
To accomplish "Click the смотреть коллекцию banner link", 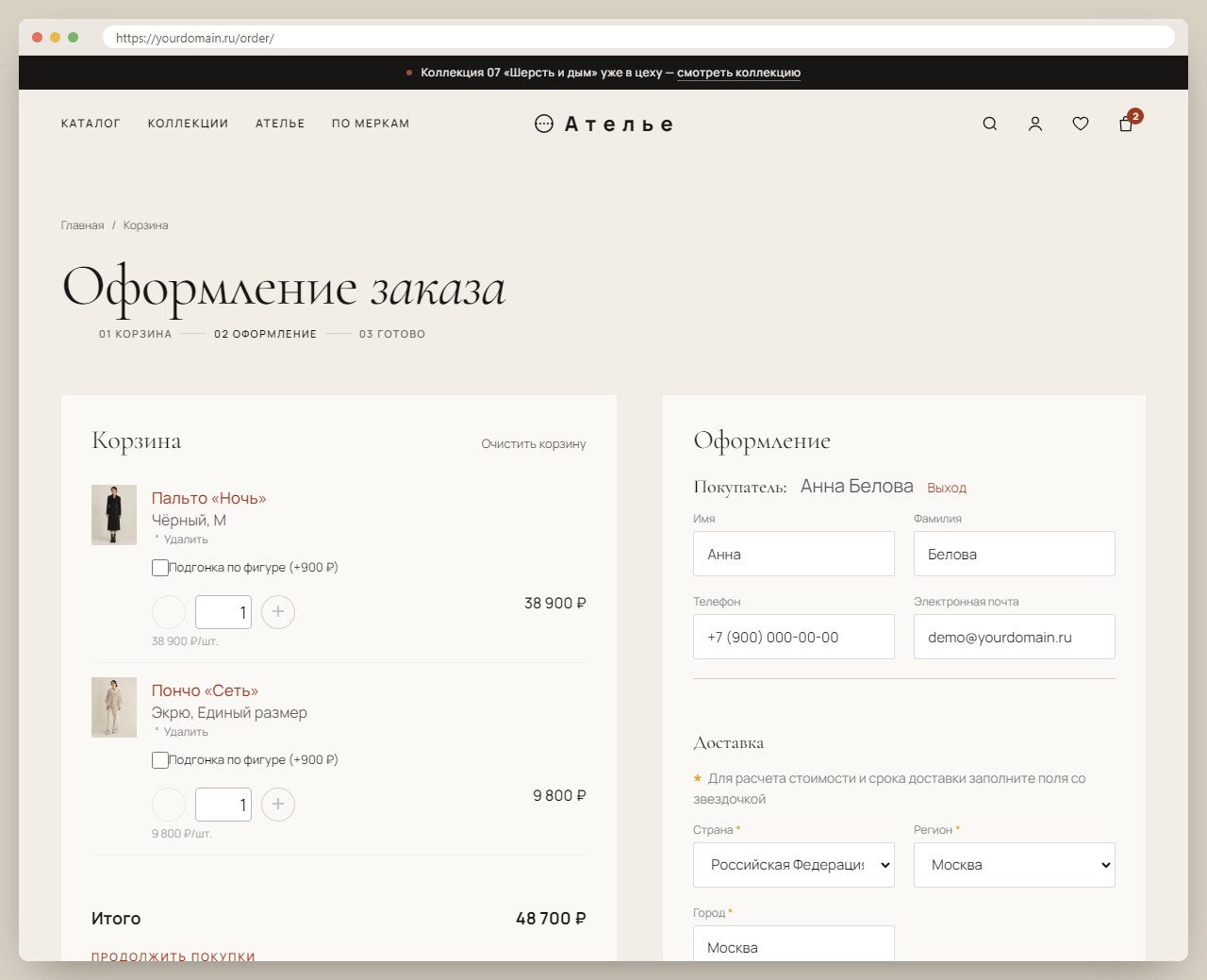I will coord(738,73).
